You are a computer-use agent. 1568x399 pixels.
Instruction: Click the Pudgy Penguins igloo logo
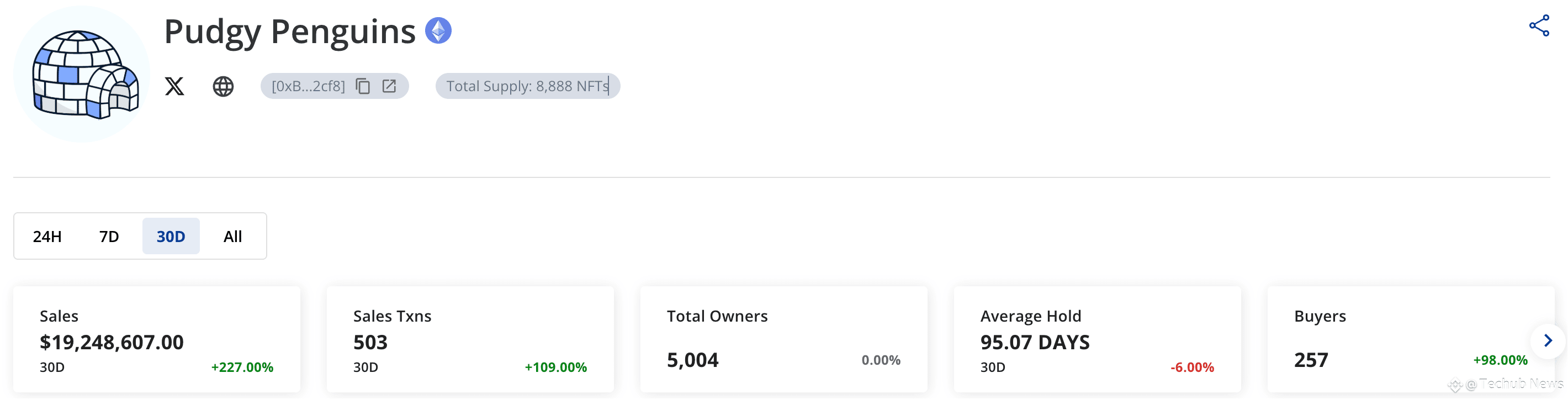82,74
